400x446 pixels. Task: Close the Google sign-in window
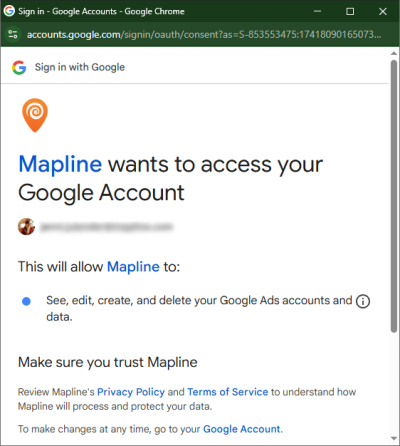coord(383,11)
